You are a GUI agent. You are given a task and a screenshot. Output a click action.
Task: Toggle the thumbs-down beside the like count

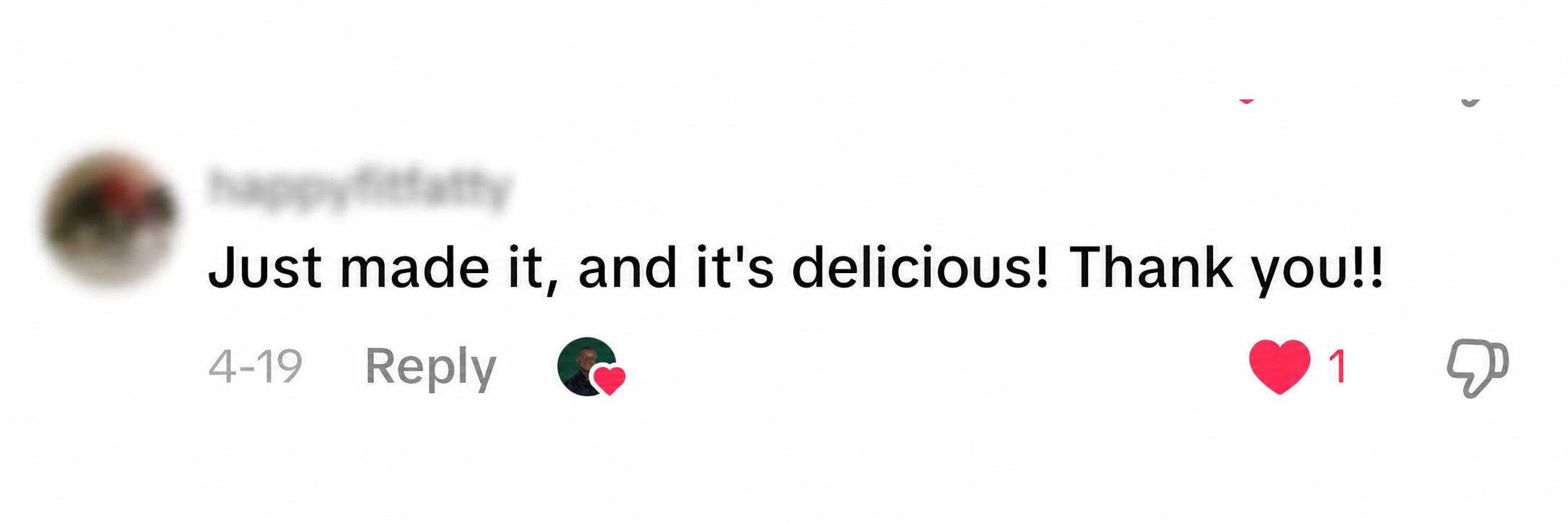click(1478, 367)
